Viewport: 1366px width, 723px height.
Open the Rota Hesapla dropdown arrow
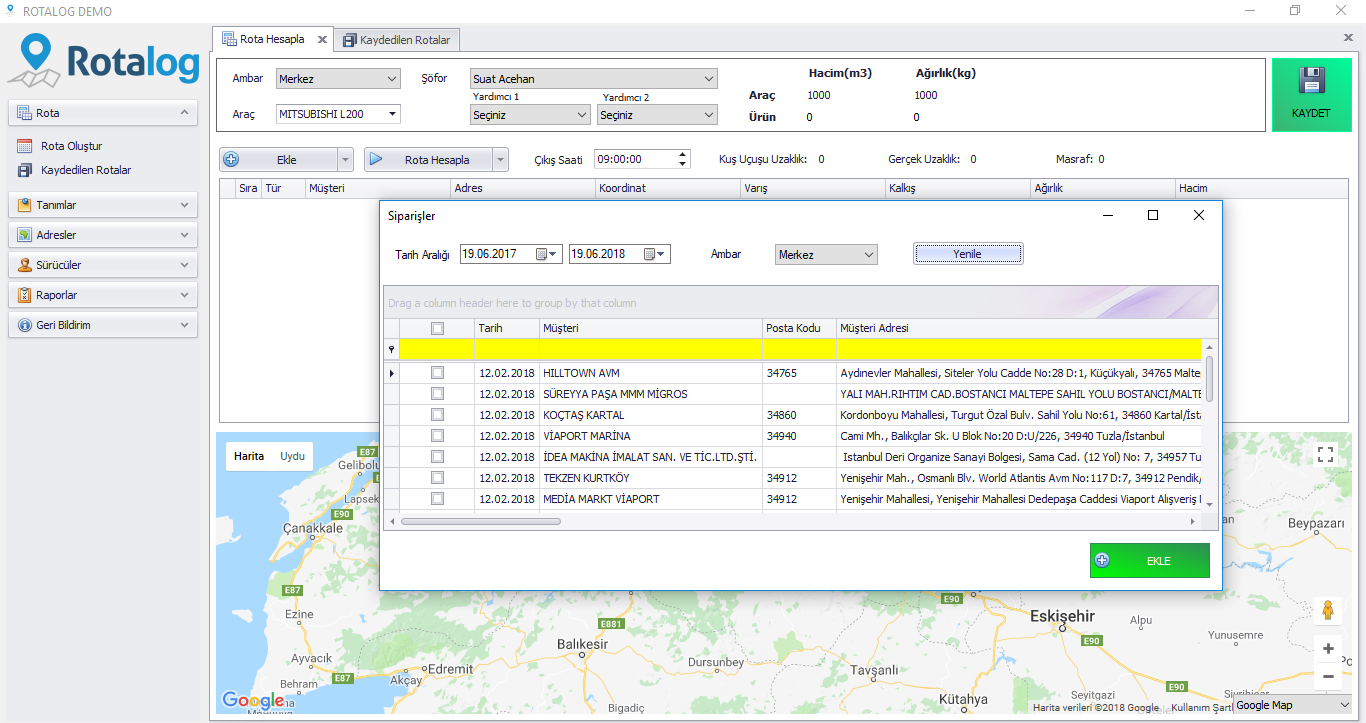click(x=501, y=160)
